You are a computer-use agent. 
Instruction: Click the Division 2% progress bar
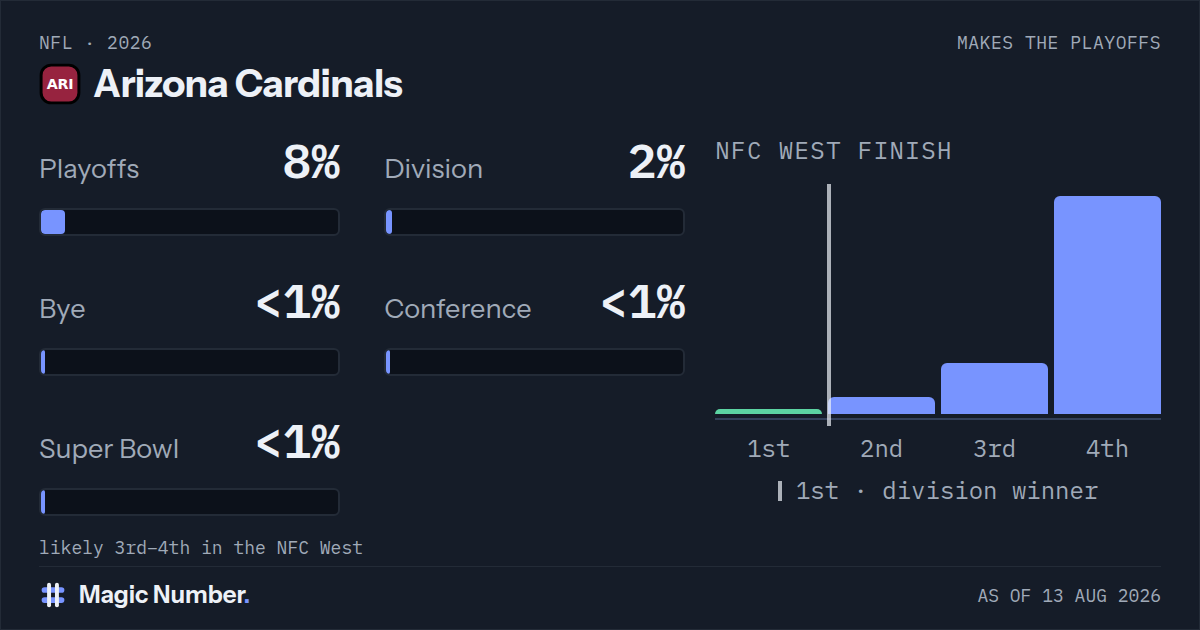(x=534, y=222)
